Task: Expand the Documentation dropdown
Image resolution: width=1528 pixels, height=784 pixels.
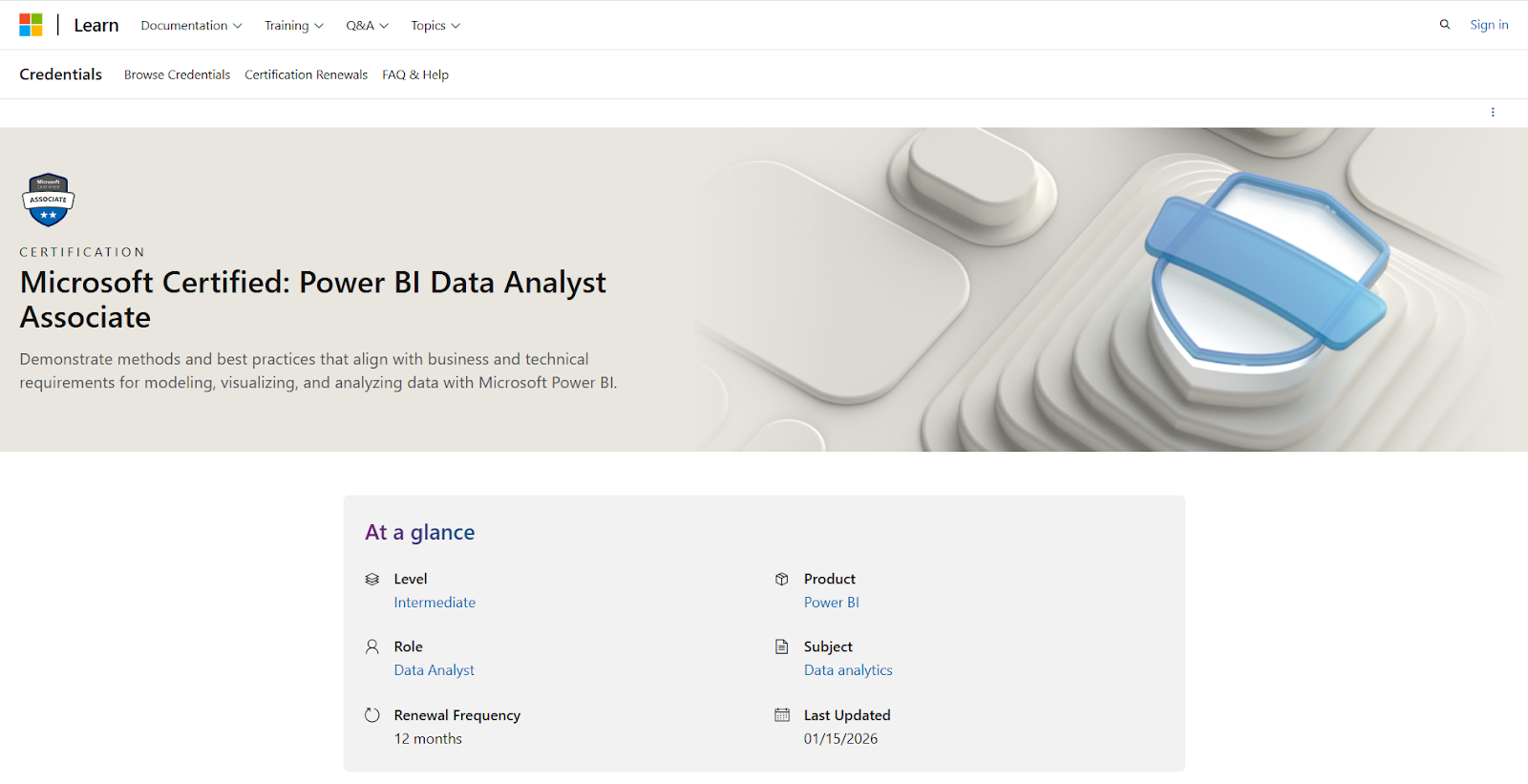Action: coord(191,26)
